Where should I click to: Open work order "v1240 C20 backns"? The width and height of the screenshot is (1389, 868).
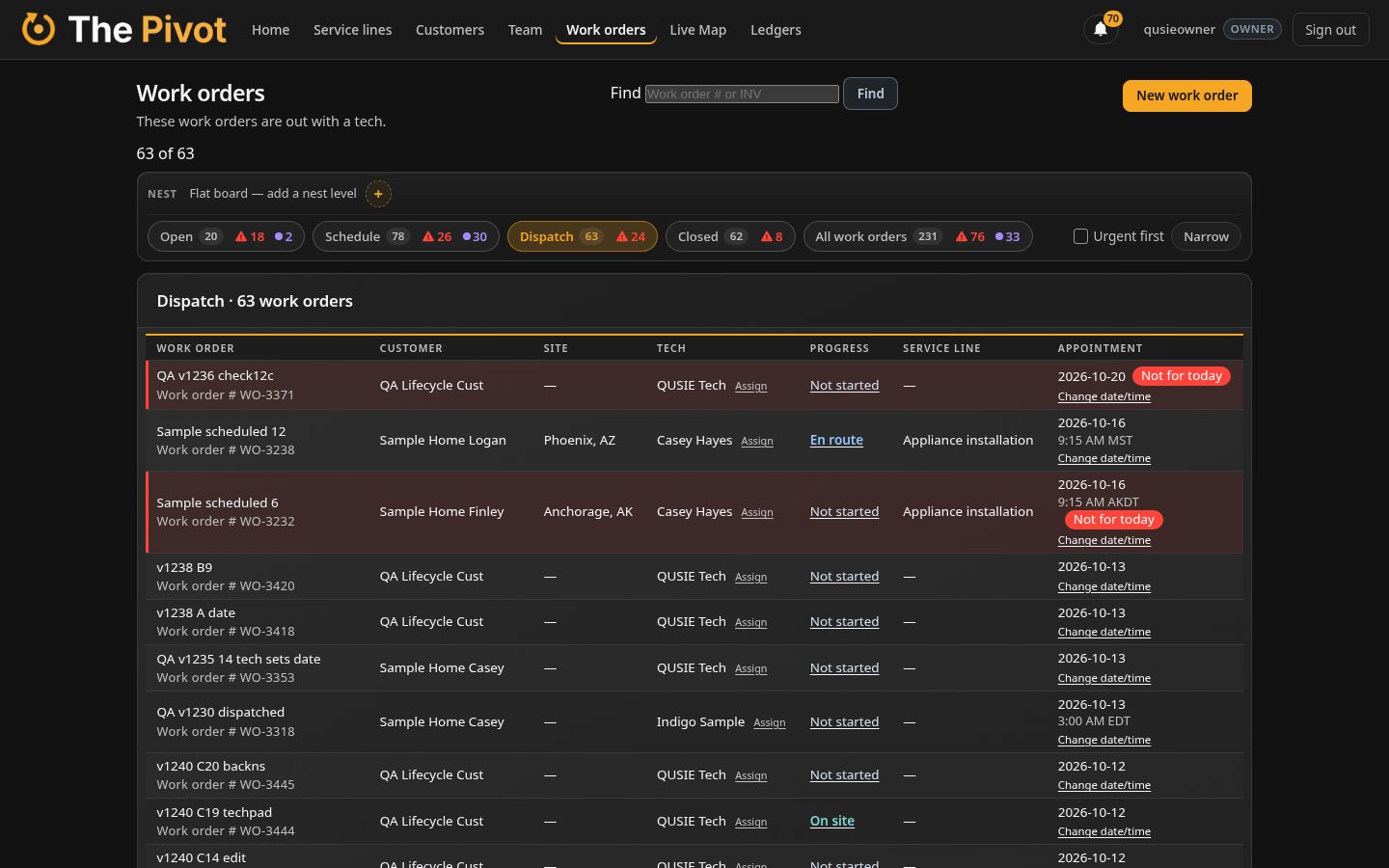pyautogui.click(x=210, y=766)
